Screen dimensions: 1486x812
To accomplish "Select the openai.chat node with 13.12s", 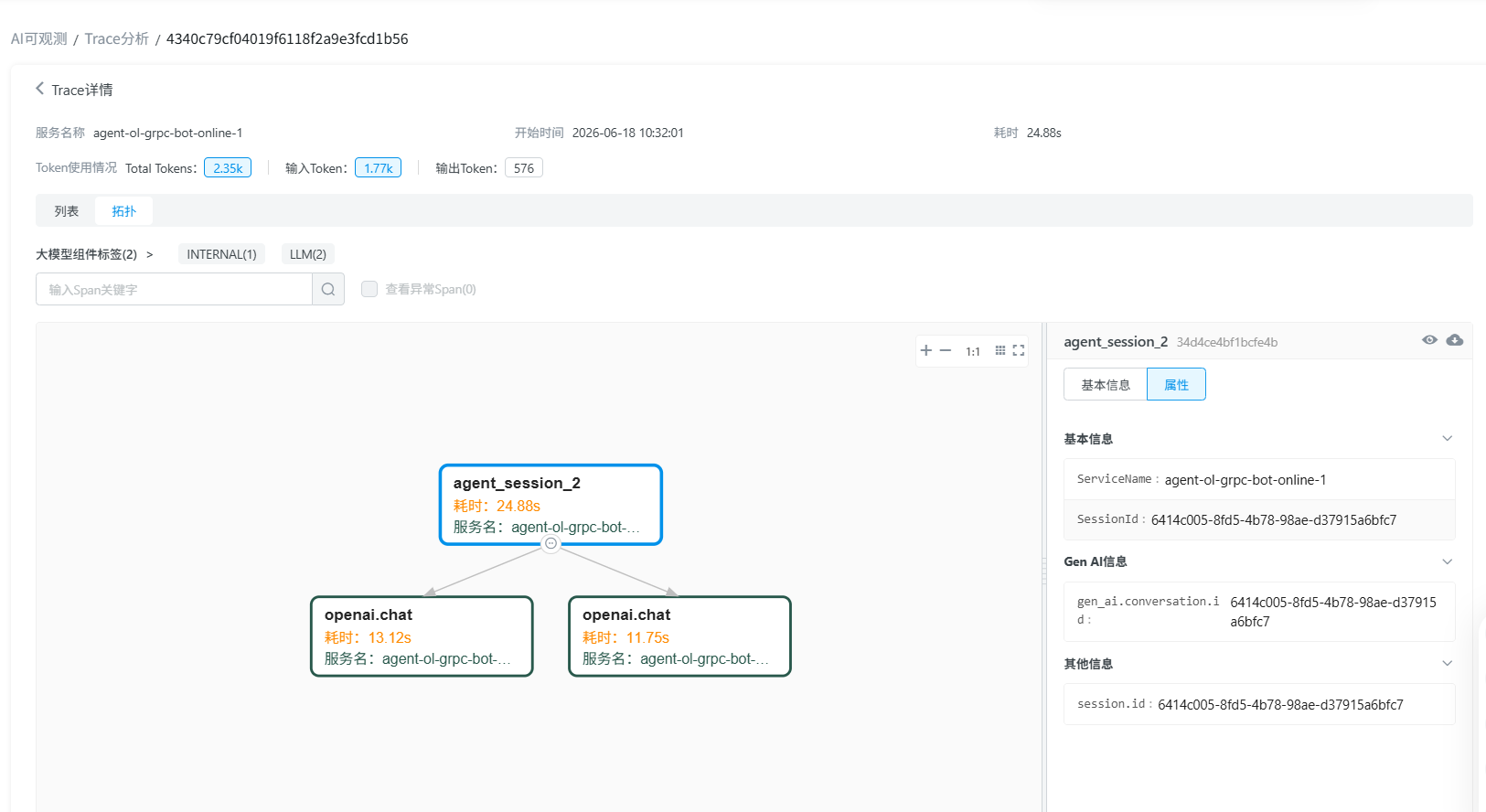I will click(x=422, y=636).
